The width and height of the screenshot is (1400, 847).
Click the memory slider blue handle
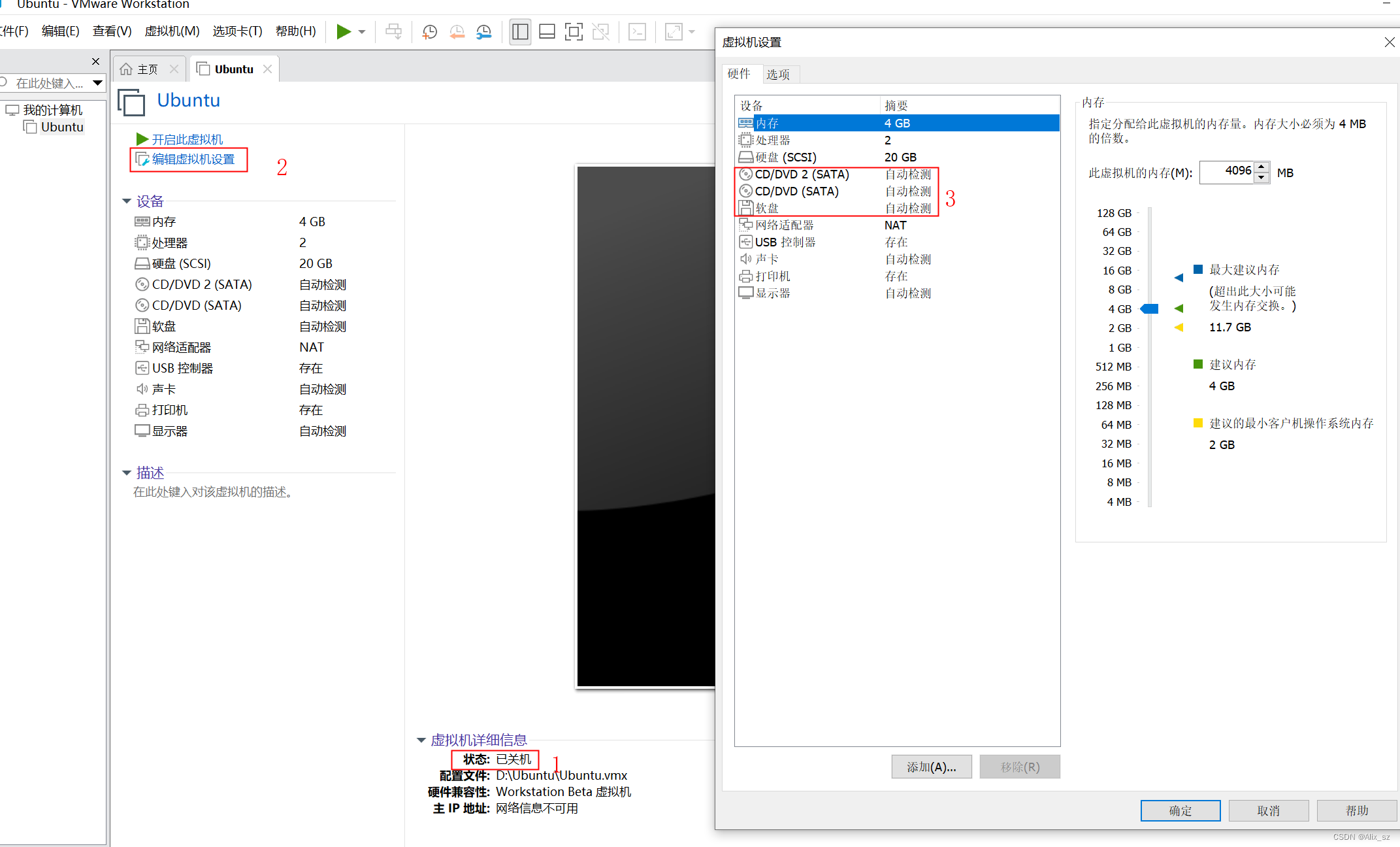point(1149,308)
